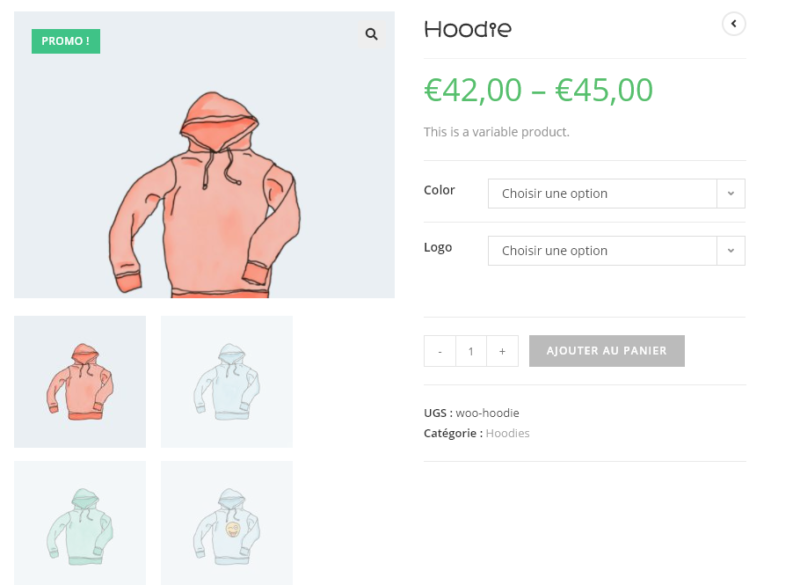Open the Hoodies category link
The width and height of the screenshot is (800, 585).
point(508,433)
